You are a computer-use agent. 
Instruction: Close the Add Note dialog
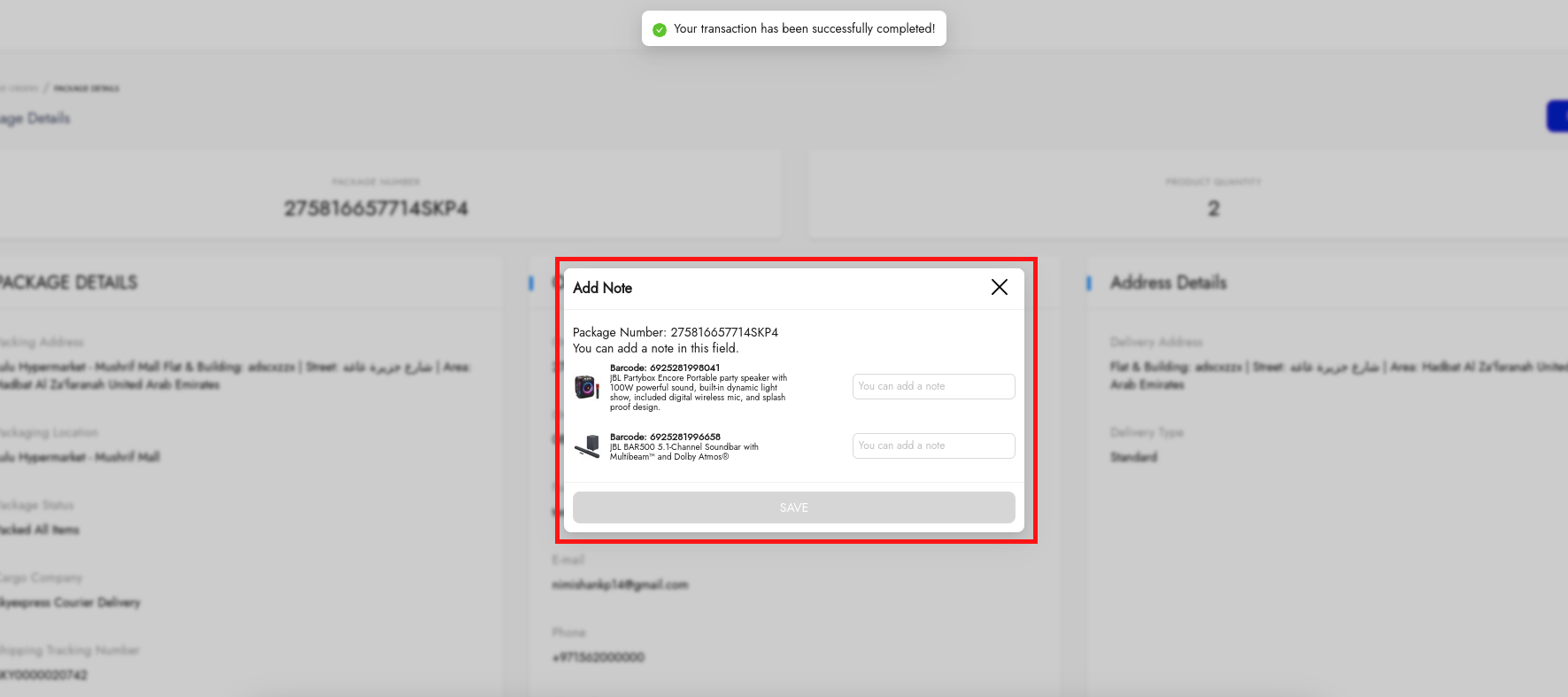(x=999, y=287)
